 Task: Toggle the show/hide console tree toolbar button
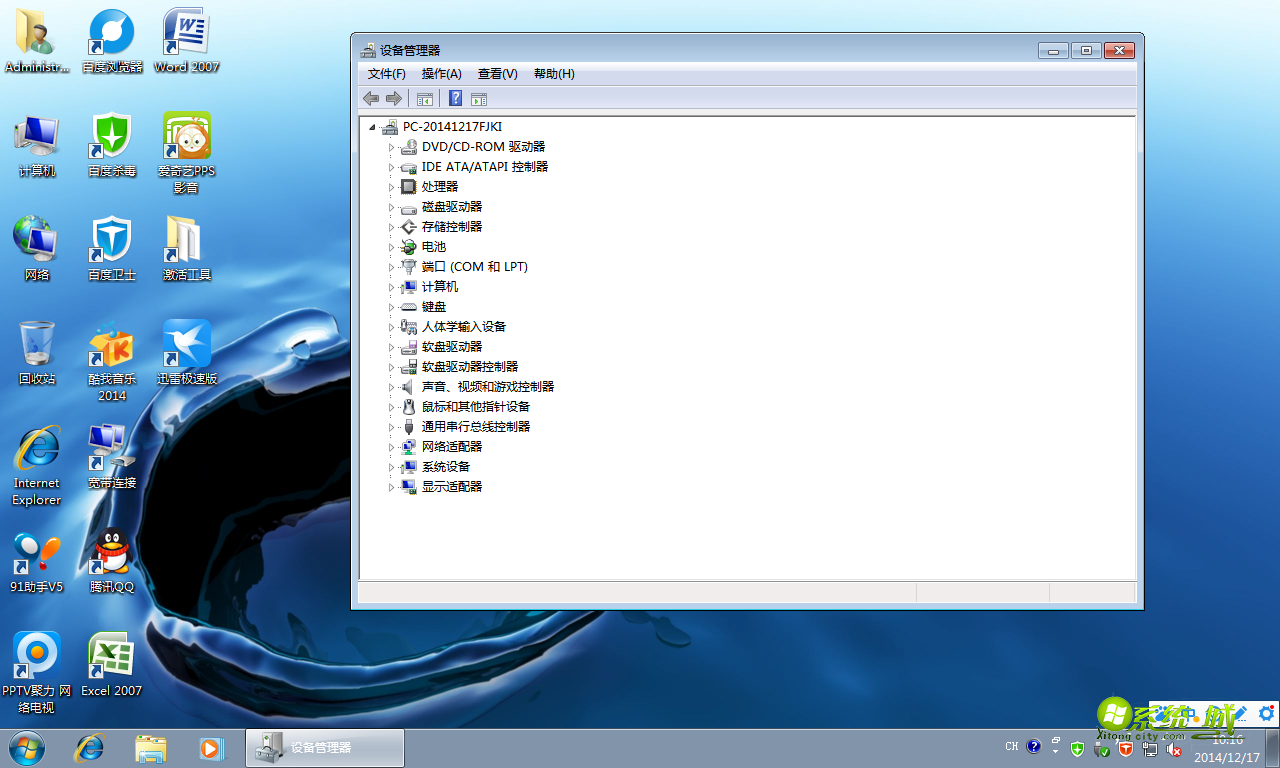pos(424,98)
